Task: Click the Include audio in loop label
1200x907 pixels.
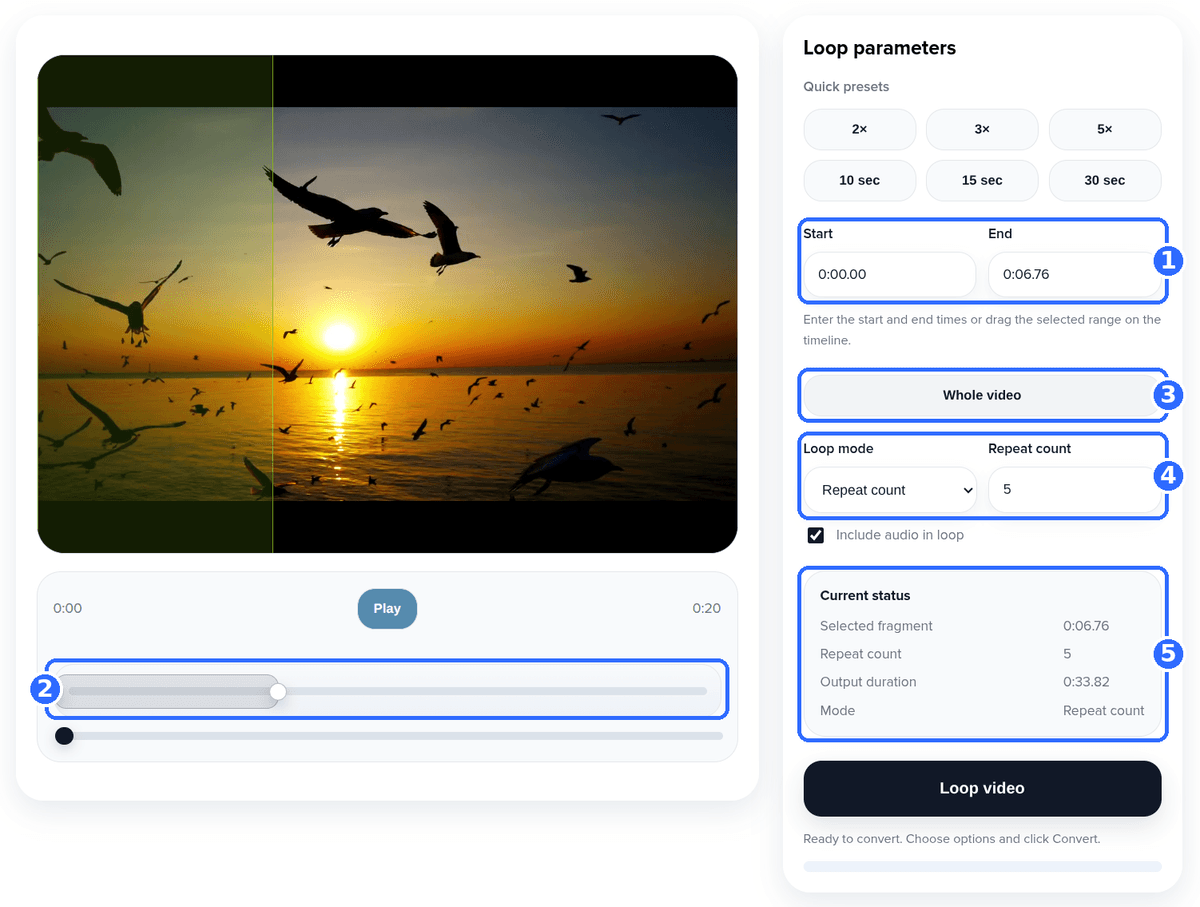Action: coord(900,535)
